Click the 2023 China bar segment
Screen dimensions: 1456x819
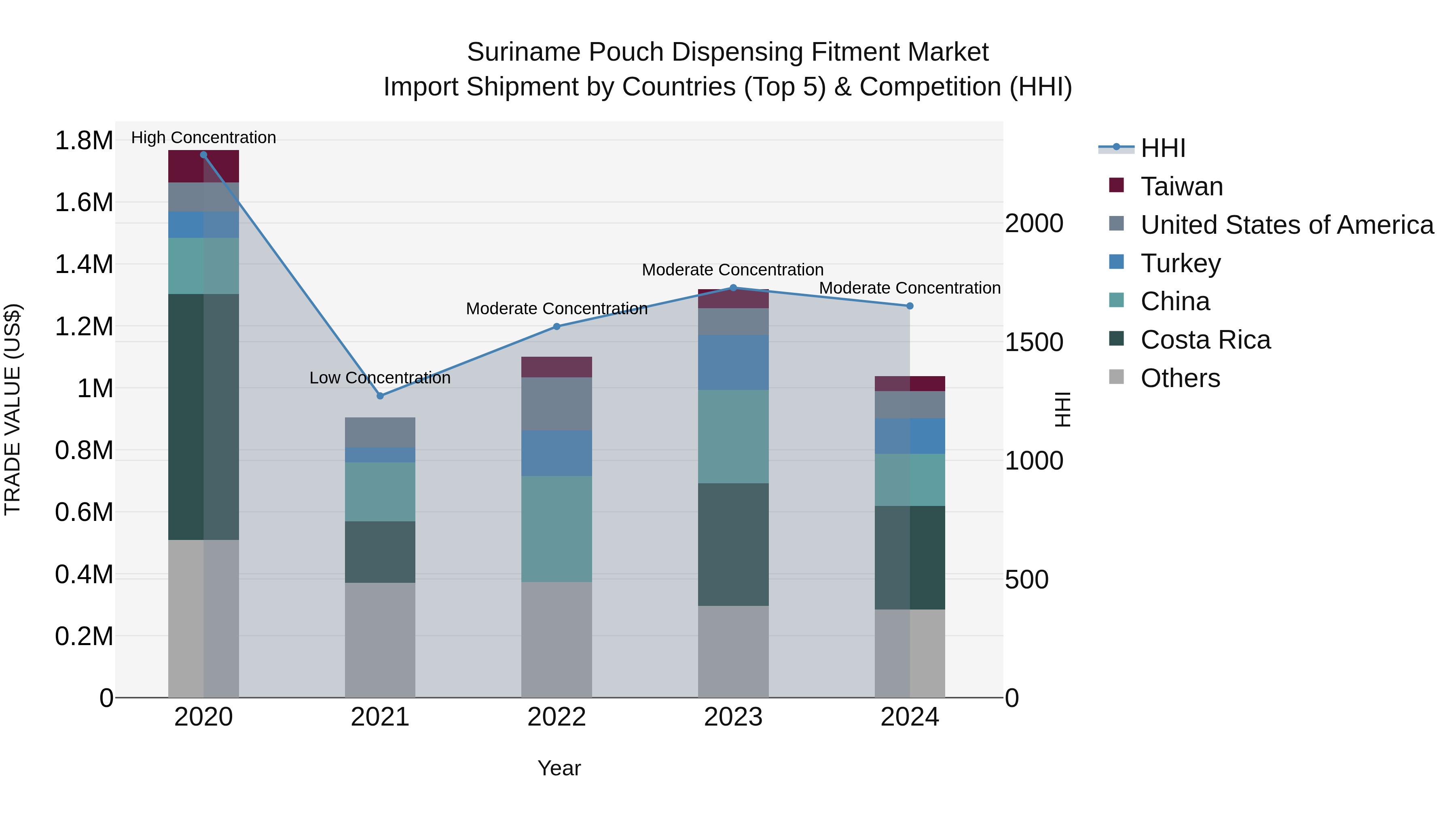click(x=733, y=437)
